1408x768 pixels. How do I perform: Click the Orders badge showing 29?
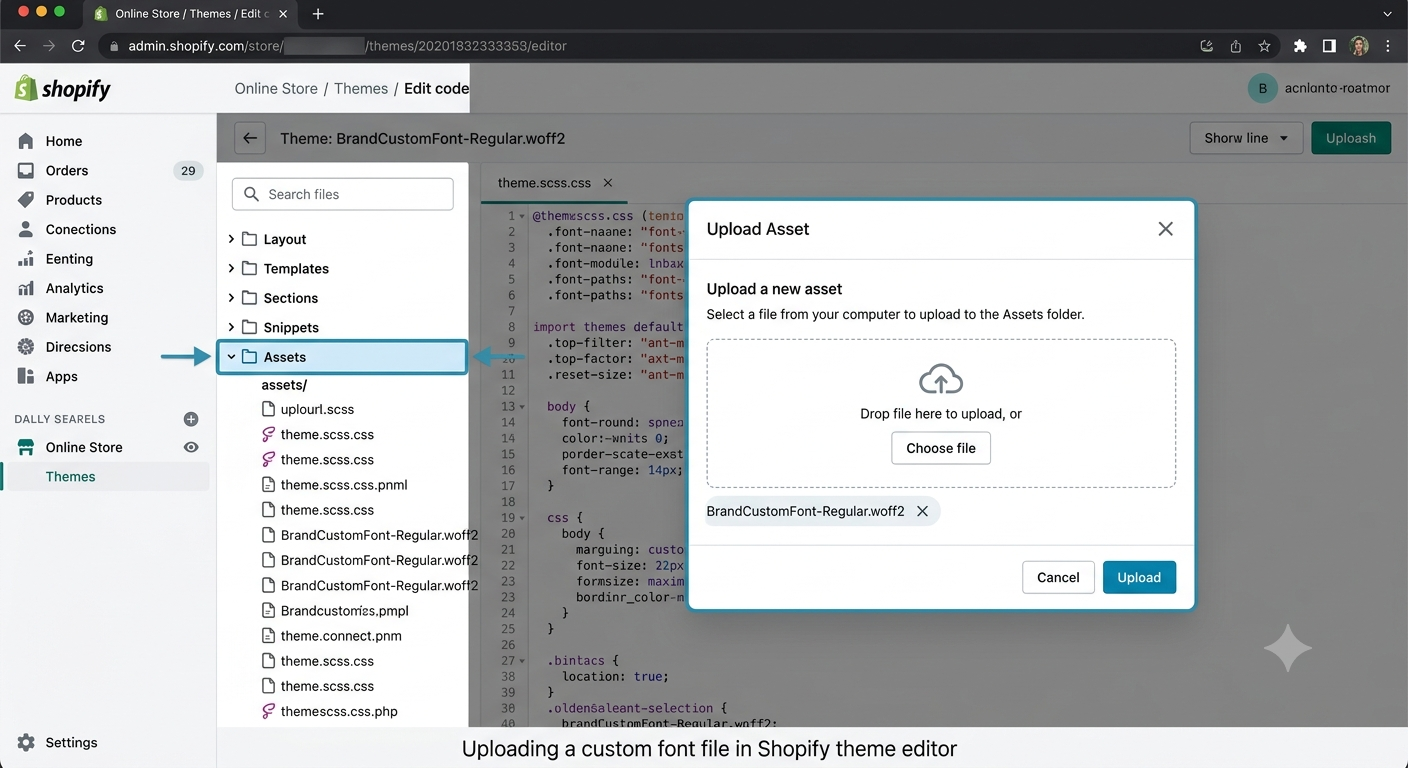pos(188,171)
